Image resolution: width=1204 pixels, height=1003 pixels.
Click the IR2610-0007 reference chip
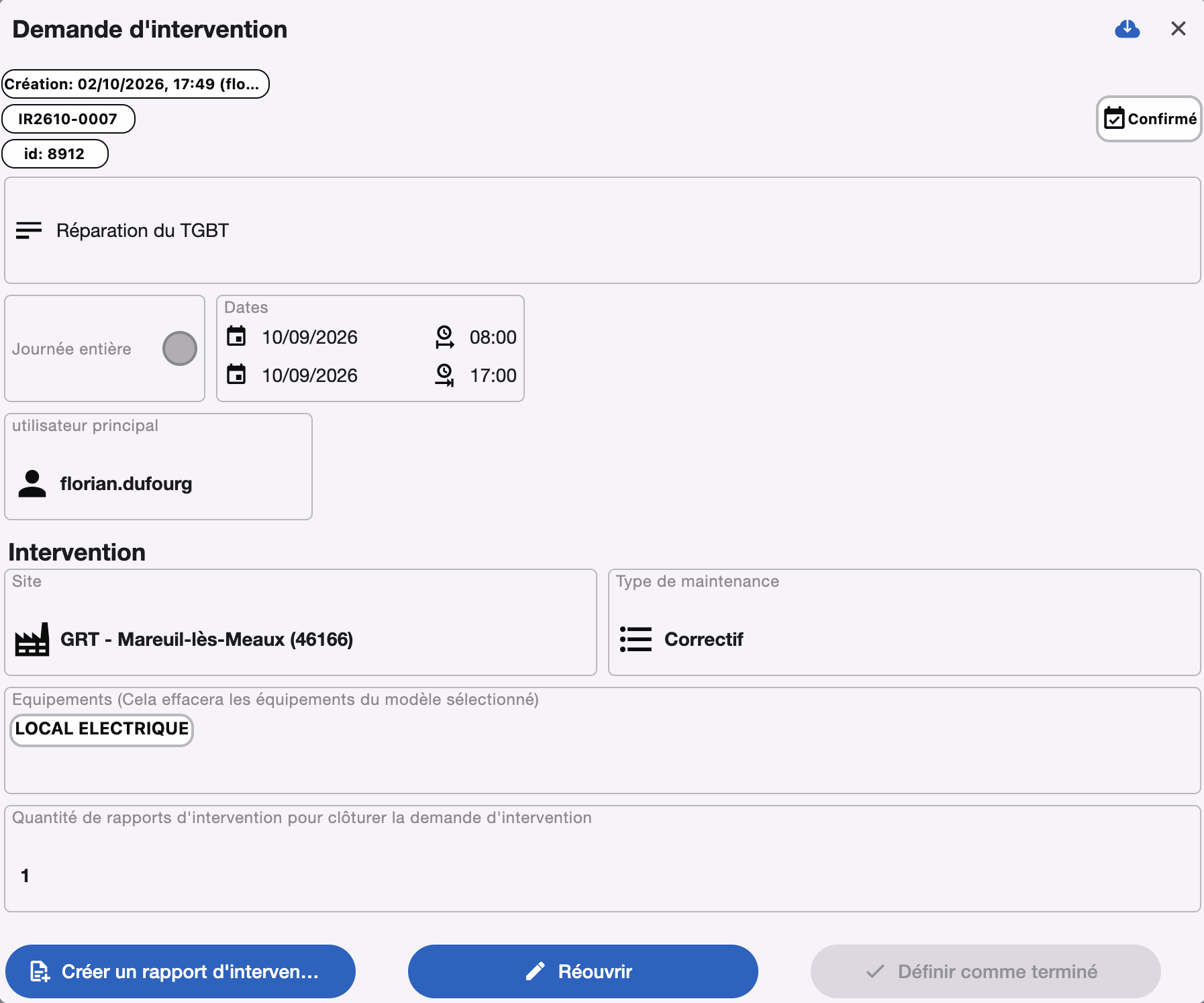[x=68, y=119]
